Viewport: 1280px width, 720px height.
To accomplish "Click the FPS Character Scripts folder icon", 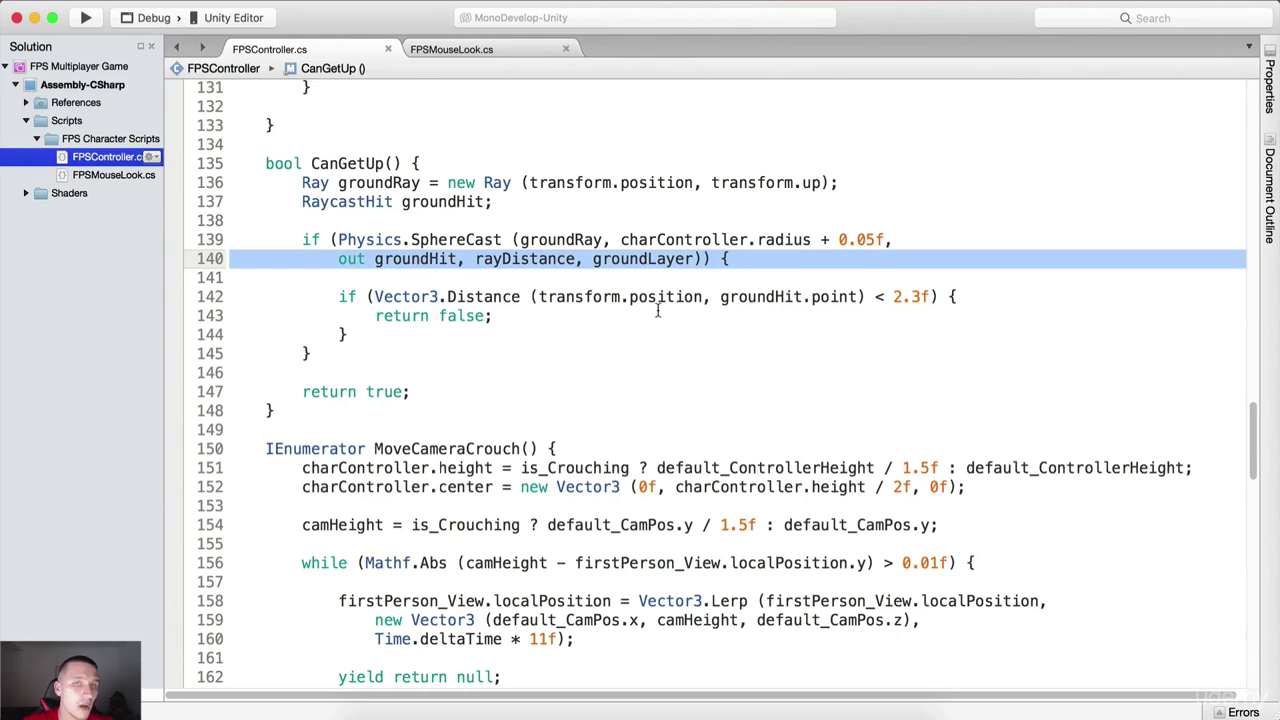I will (52, 139).
